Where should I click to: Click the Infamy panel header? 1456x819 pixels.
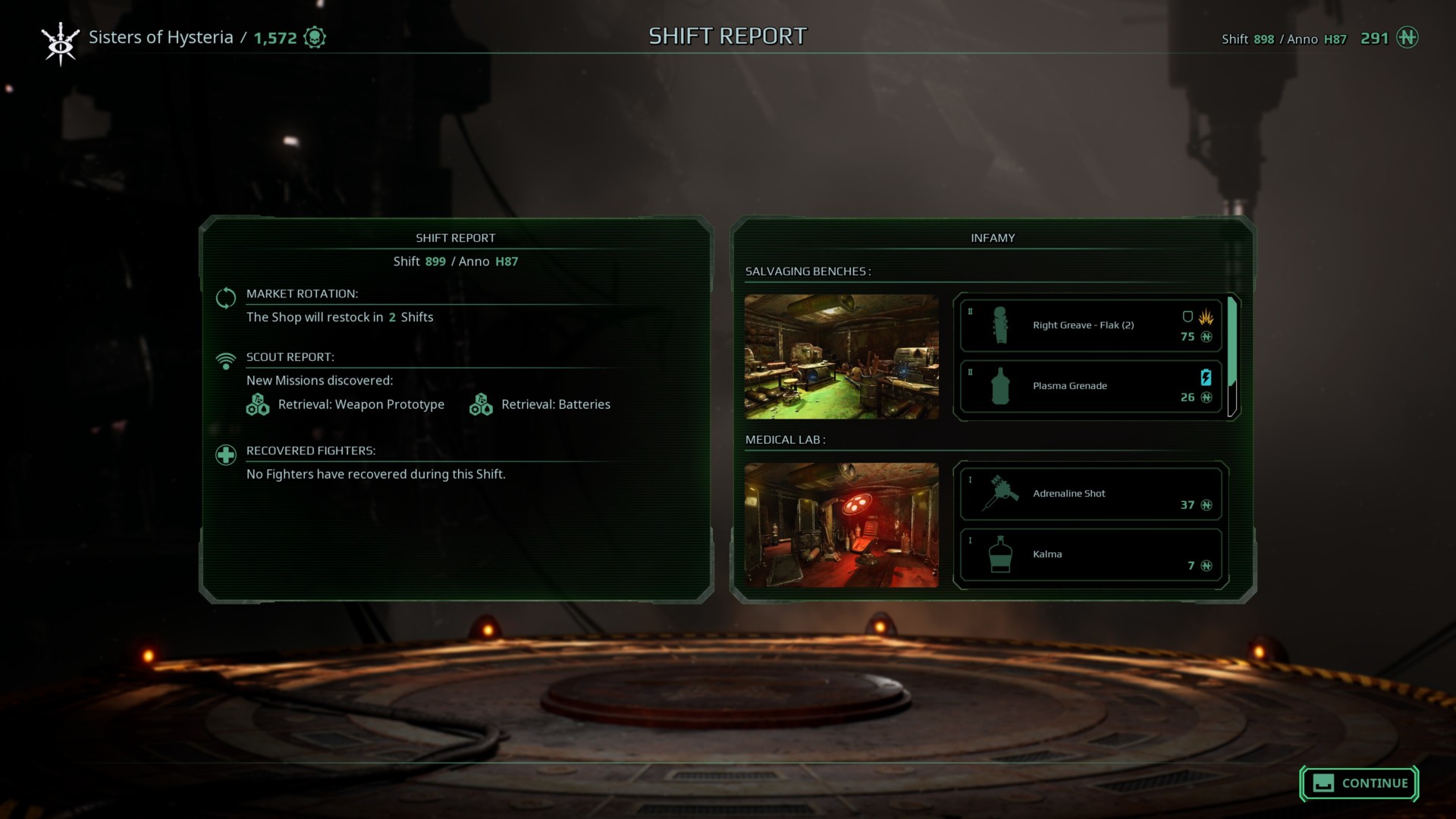[x=993, y=238]
